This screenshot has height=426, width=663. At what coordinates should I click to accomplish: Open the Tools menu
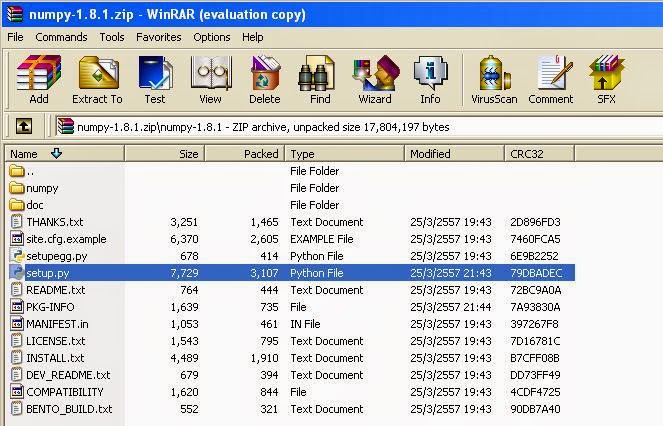112,37
